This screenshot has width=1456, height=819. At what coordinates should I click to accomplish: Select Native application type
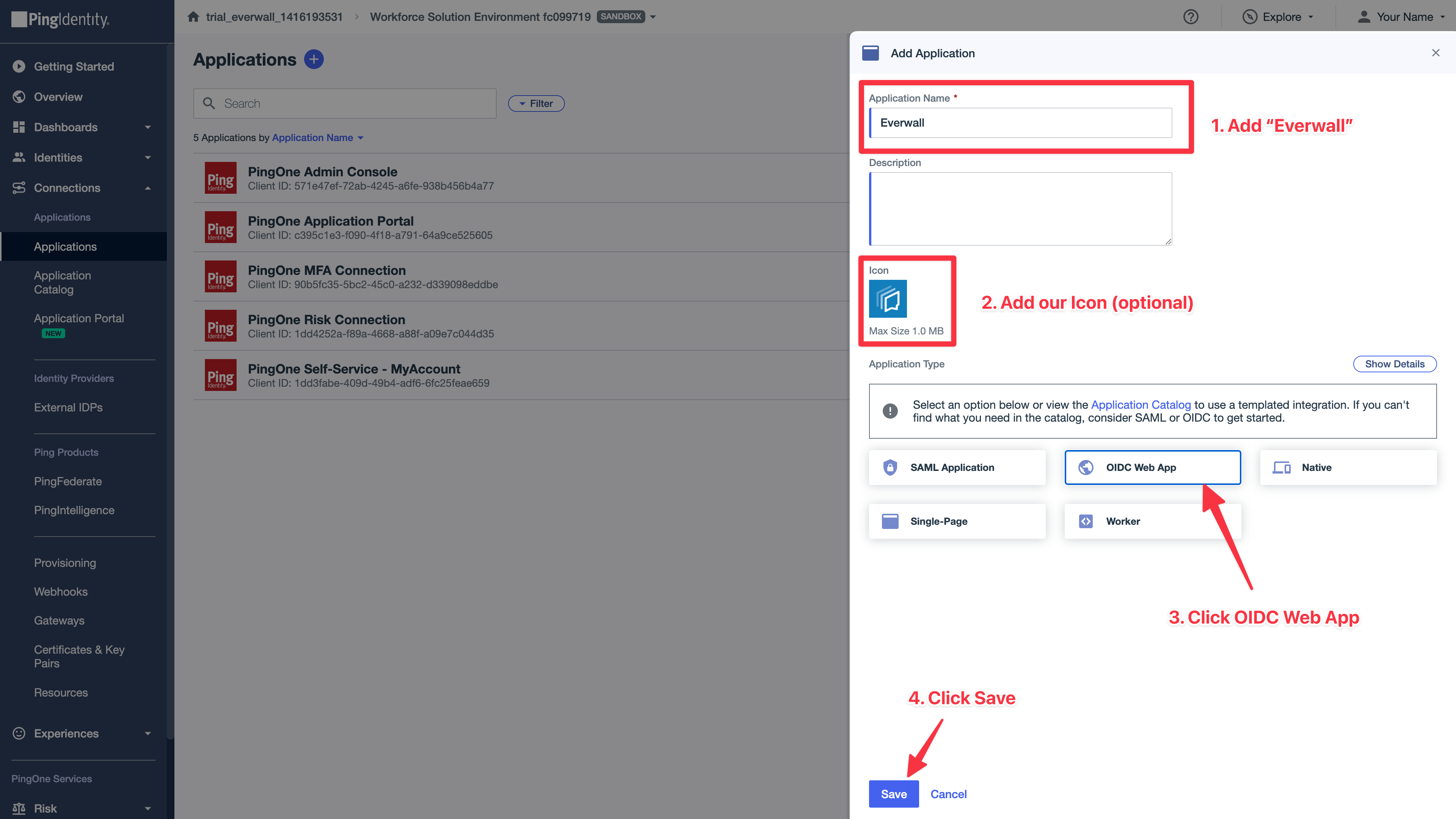click(x=1348, y=468)
